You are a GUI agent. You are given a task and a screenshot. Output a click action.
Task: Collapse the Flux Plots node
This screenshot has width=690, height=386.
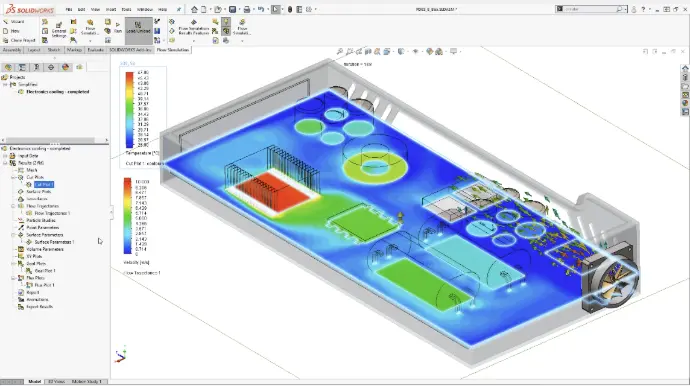(x=13, y=278)
